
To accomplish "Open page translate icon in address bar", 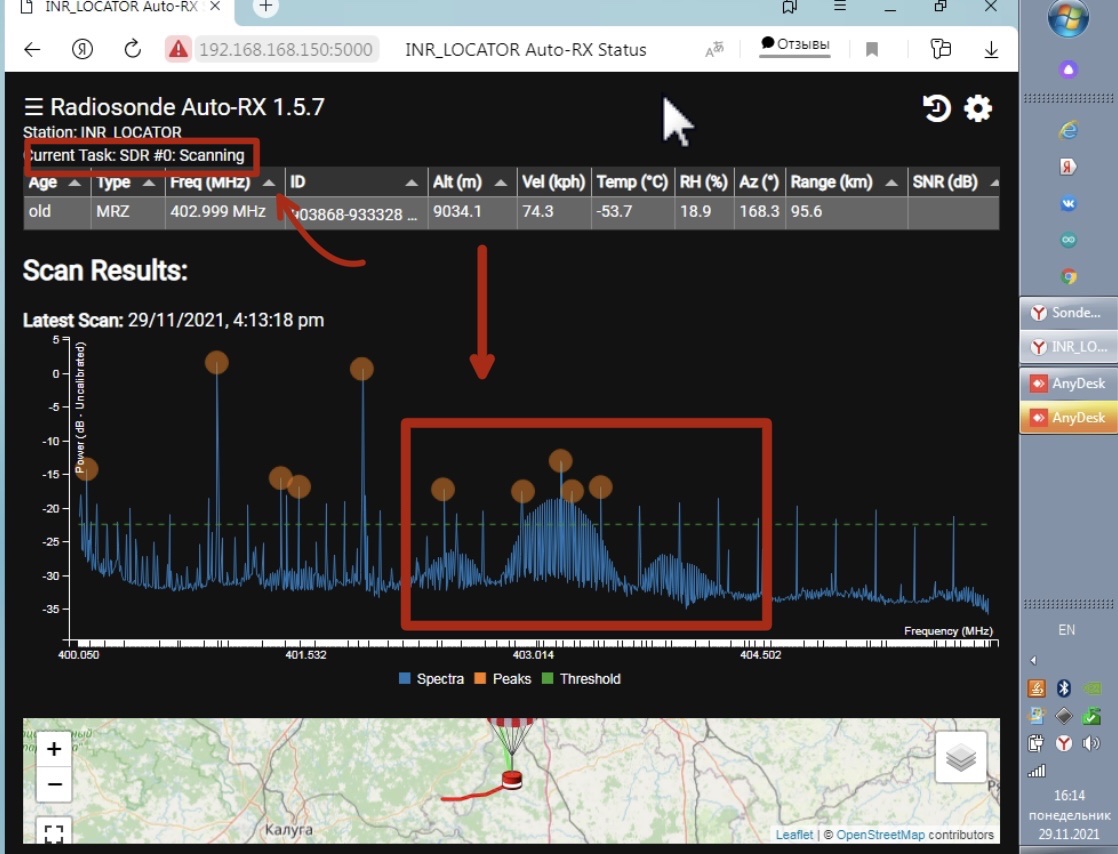I will (x=714, y=49).
